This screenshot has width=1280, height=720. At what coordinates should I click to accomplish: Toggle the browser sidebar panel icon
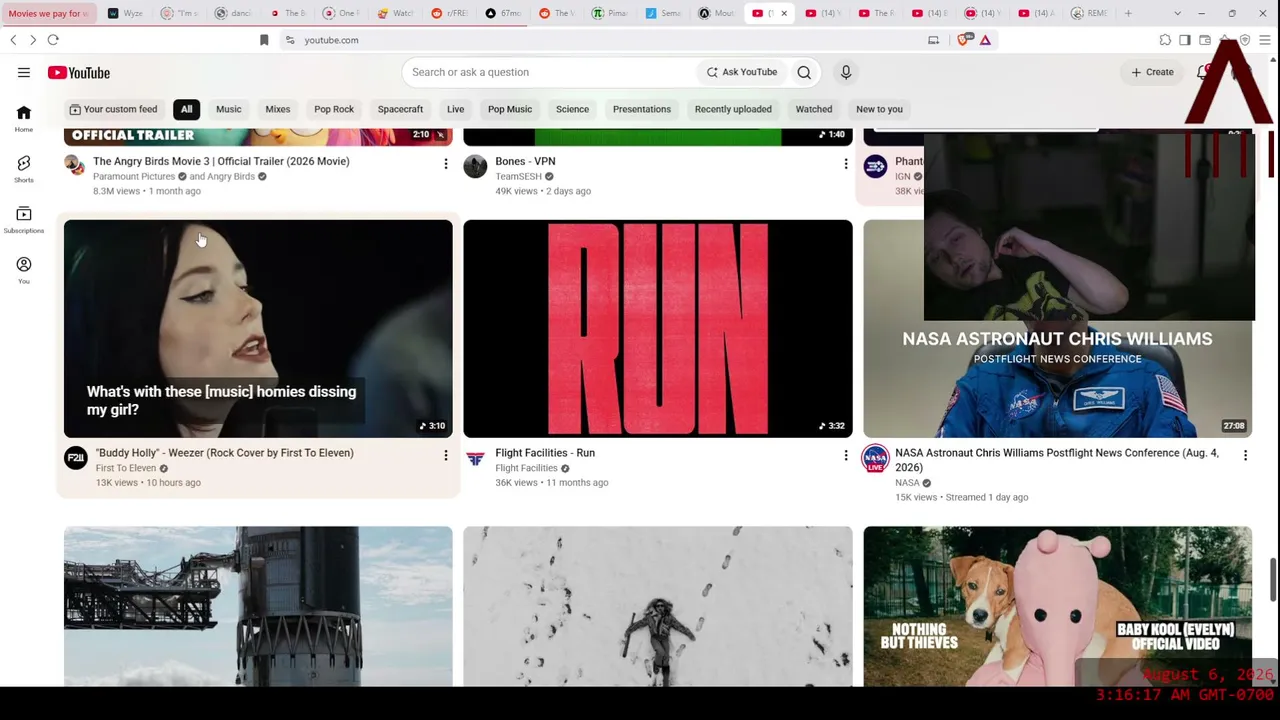[1185, 40]
